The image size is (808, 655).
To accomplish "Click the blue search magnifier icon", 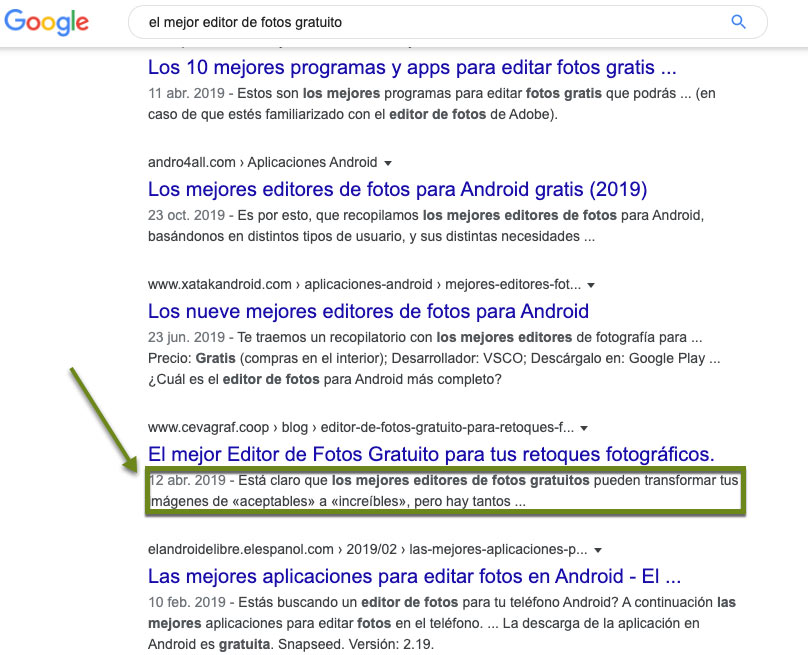I will click(x=738, y=21).
